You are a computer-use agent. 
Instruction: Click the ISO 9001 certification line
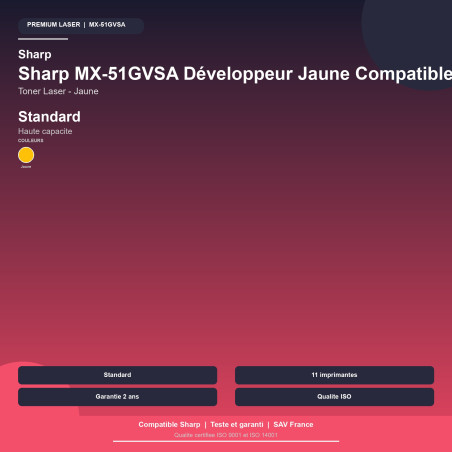(226, 435)
